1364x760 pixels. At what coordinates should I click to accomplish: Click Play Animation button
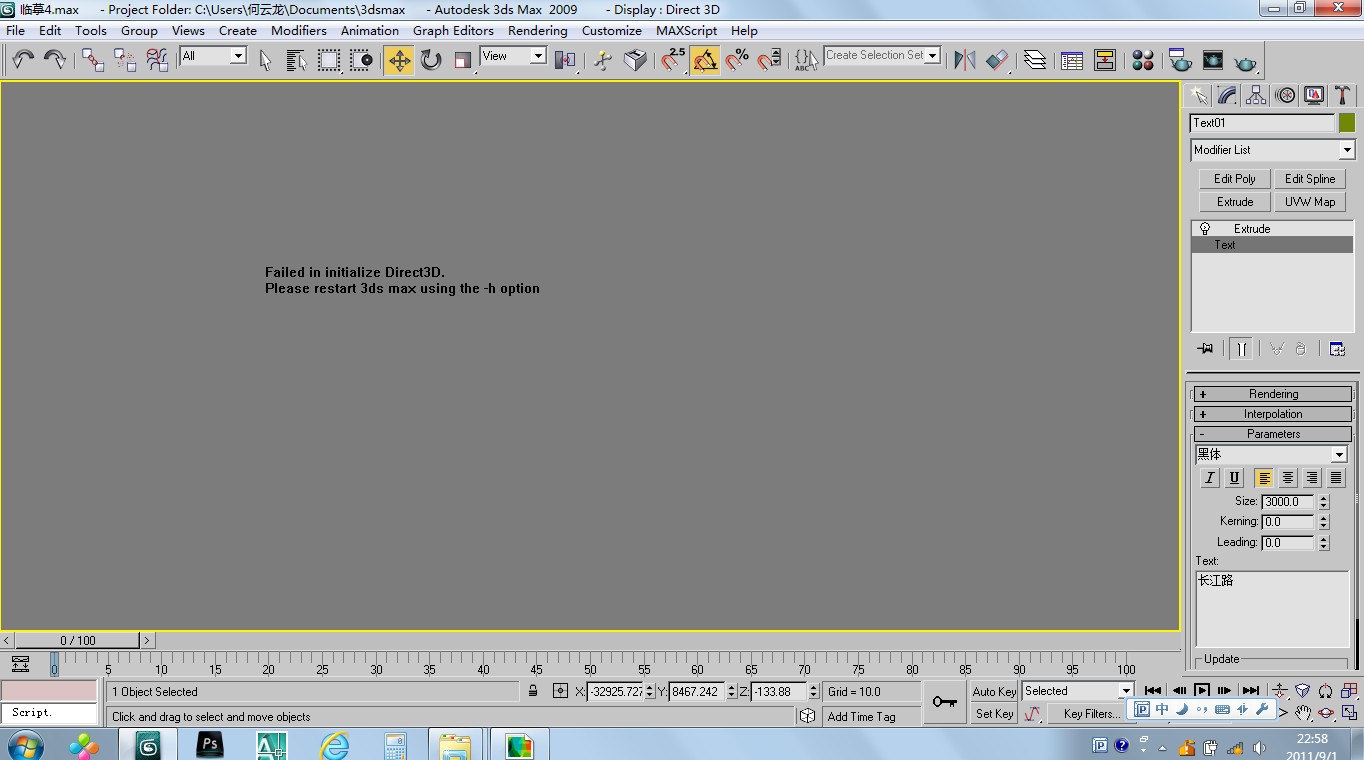pos(1202,691)
